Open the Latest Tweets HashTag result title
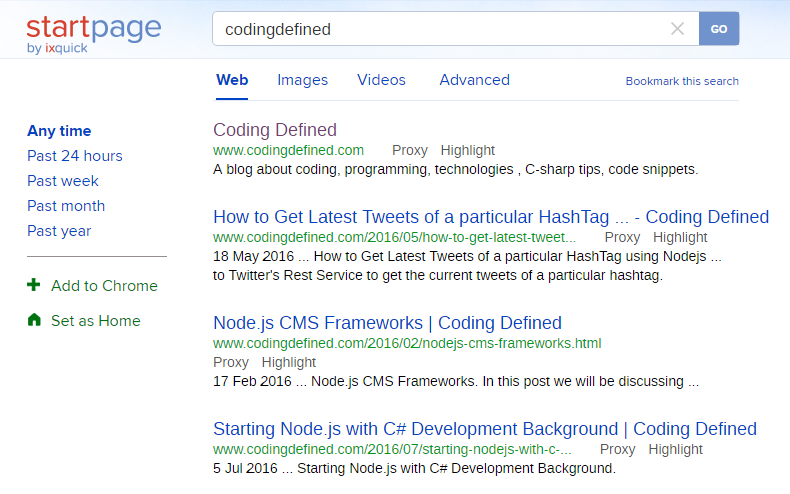The image size is (790, 494). click(491, 217)
